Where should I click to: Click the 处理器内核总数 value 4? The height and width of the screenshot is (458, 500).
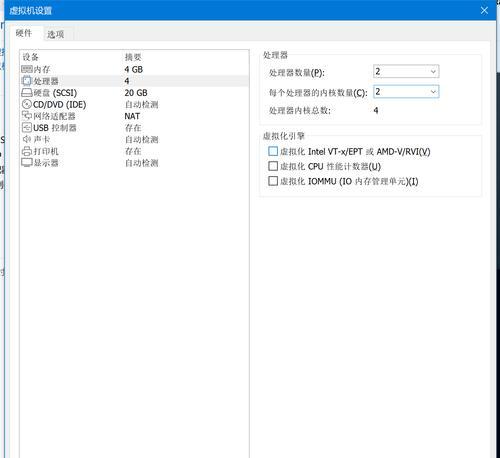click(376, 110)
